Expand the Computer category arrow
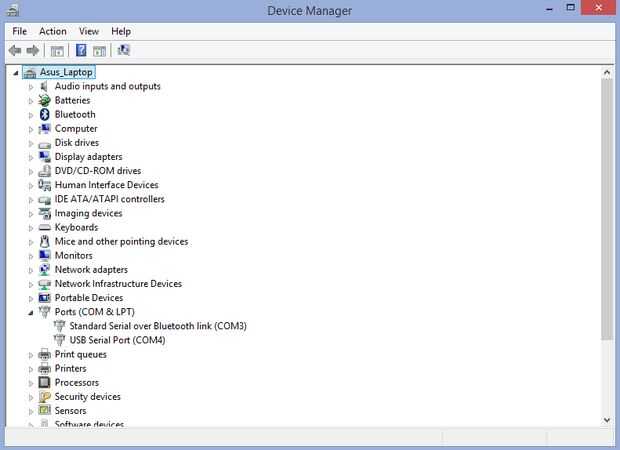 [31, 129]
